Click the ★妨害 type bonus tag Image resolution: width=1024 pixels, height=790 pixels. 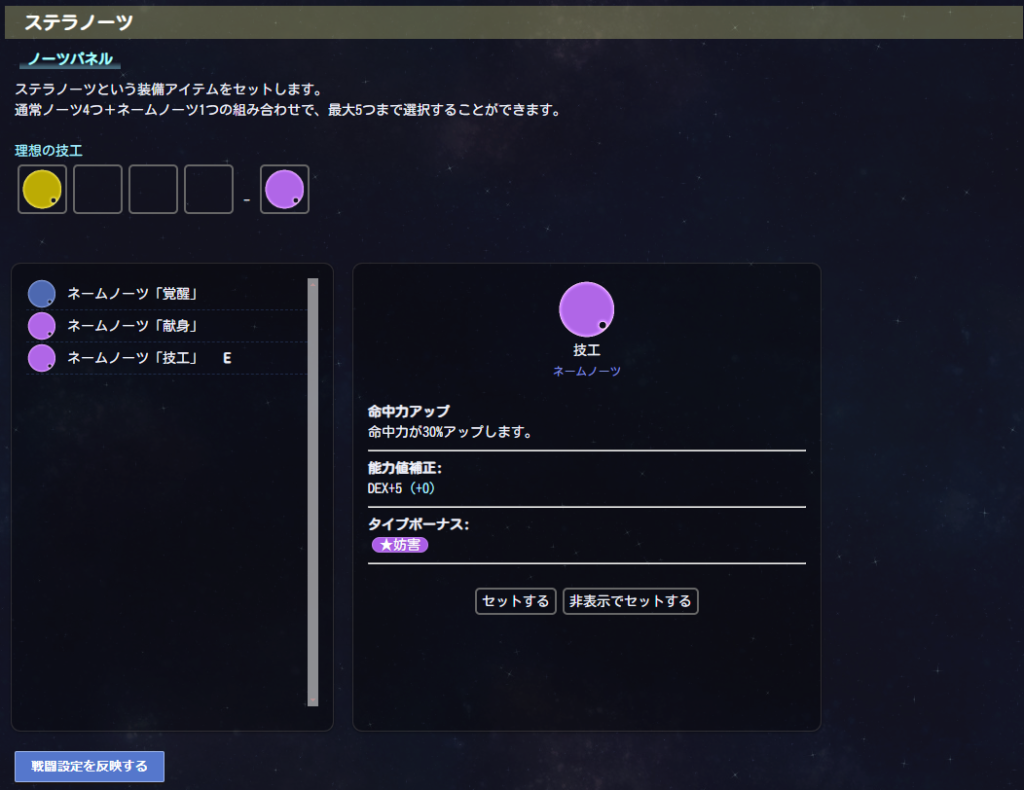tap(400, 545)
